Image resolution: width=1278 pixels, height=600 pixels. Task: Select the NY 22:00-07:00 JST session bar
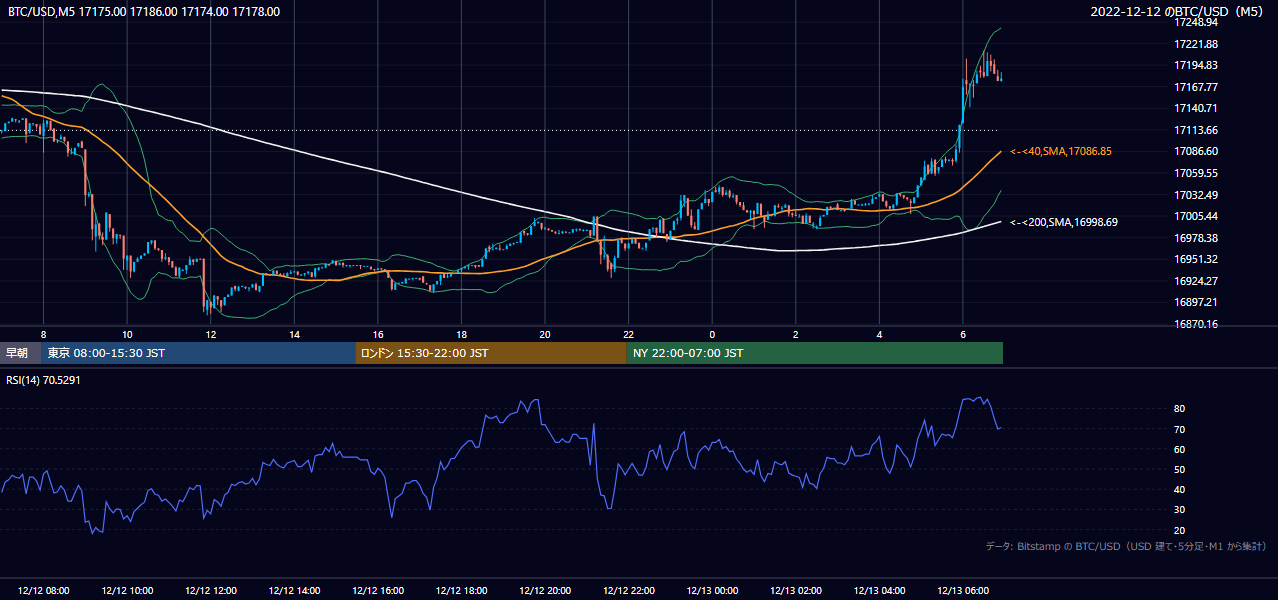coord(815,353)
